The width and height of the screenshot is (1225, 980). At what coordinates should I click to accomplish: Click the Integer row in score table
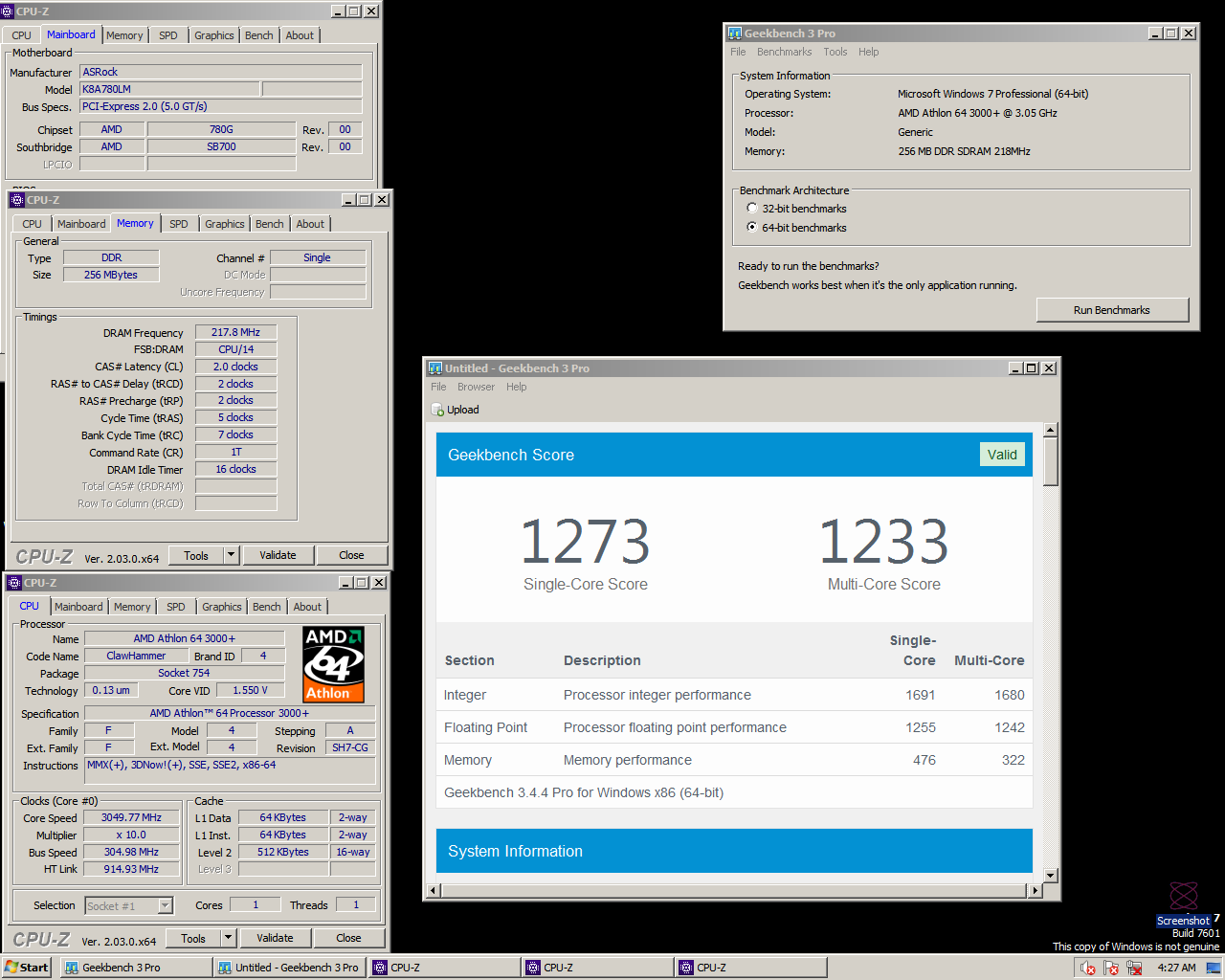point(734,695)
